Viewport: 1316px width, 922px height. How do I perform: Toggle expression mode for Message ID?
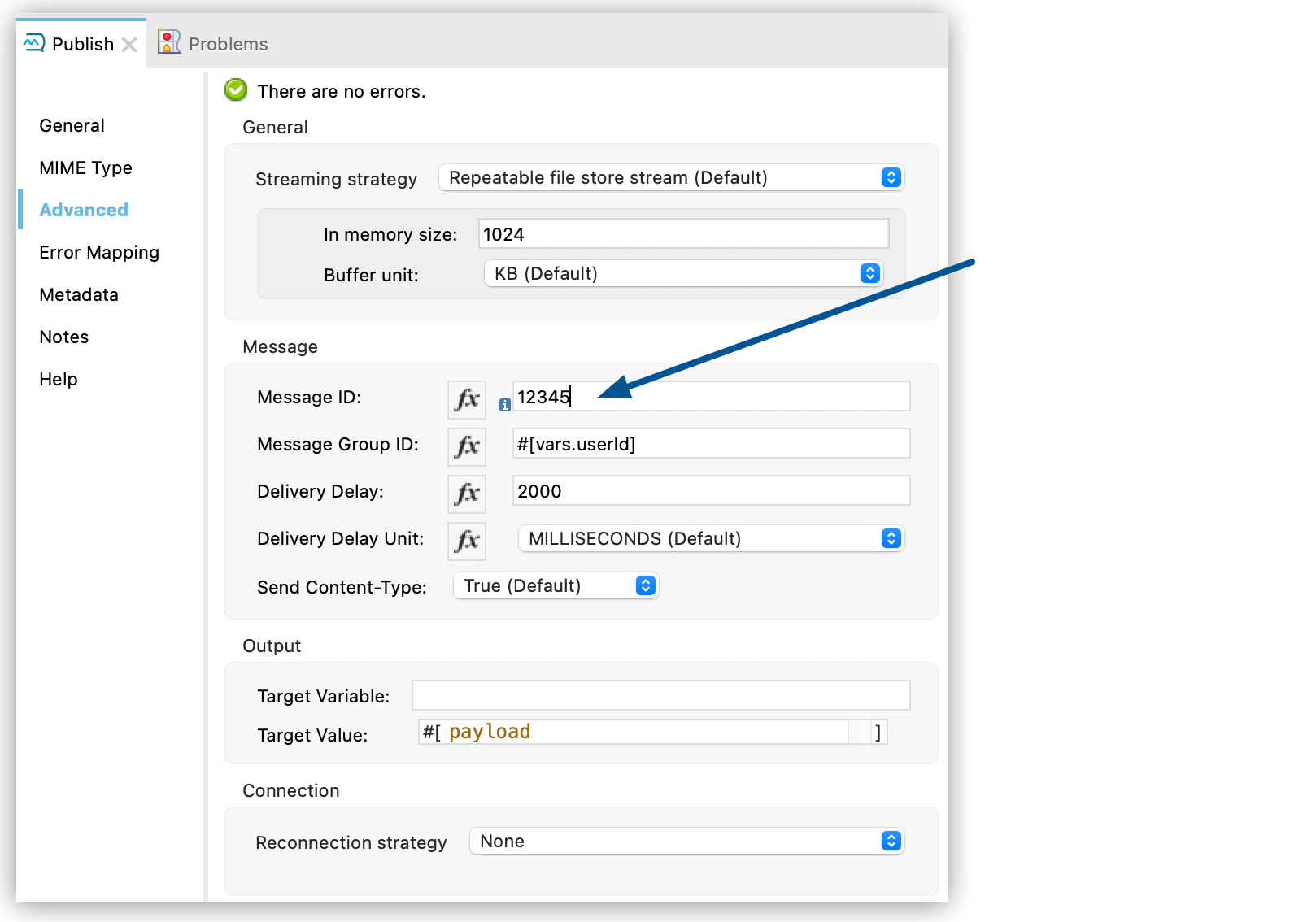tap(466, 399)
